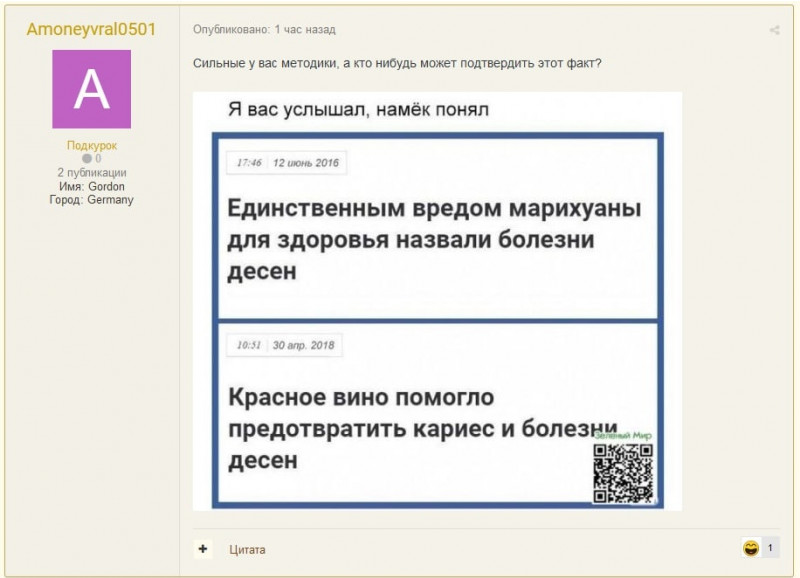Image resolution: width=800 pixels, height=578 pixels.
Task: Click the "Город: Germany" profile field
Action: (91, 200)
